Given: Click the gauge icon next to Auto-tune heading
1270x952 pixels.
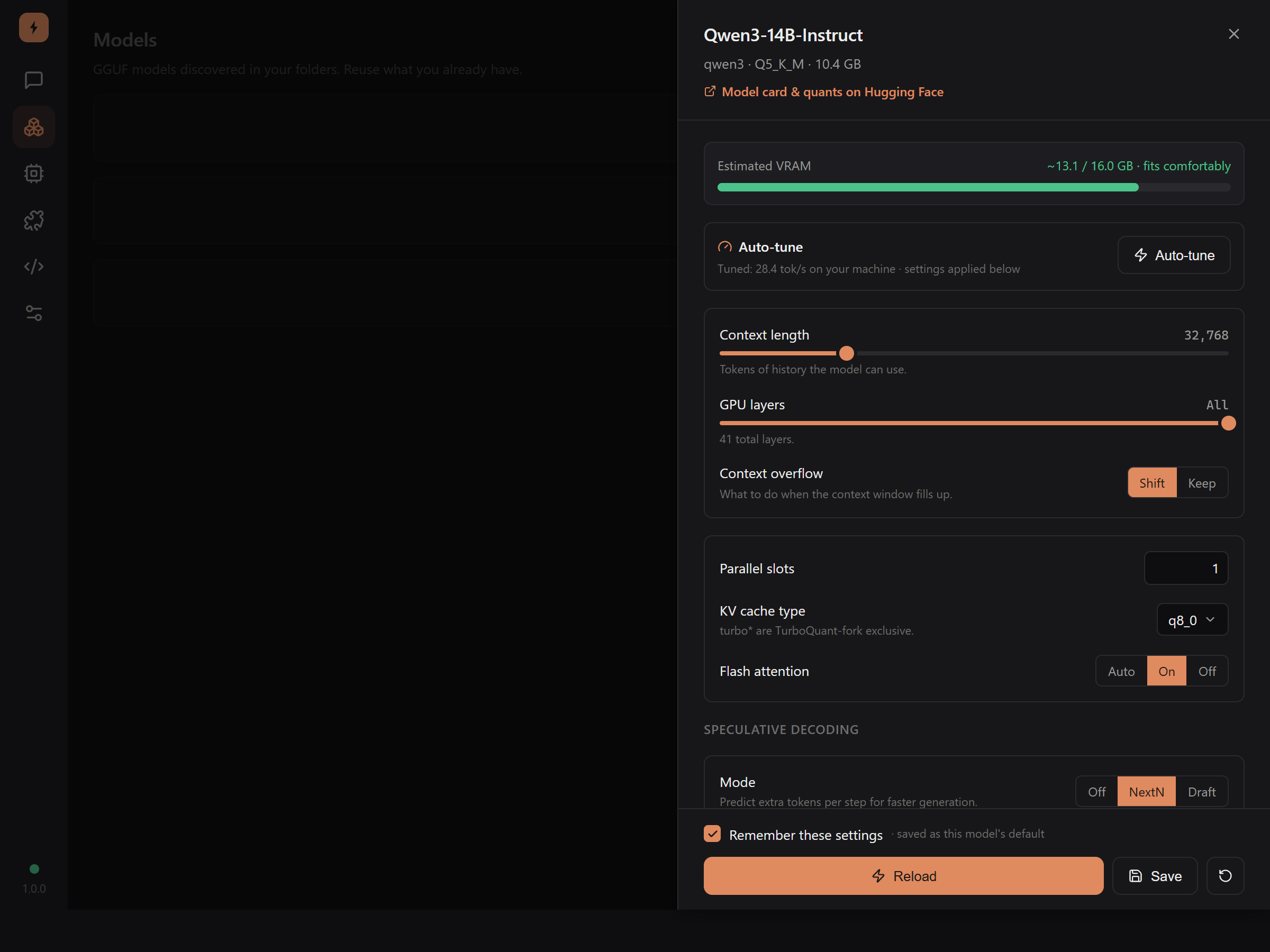Looking at the screenshot, I should tap(725, 248).
